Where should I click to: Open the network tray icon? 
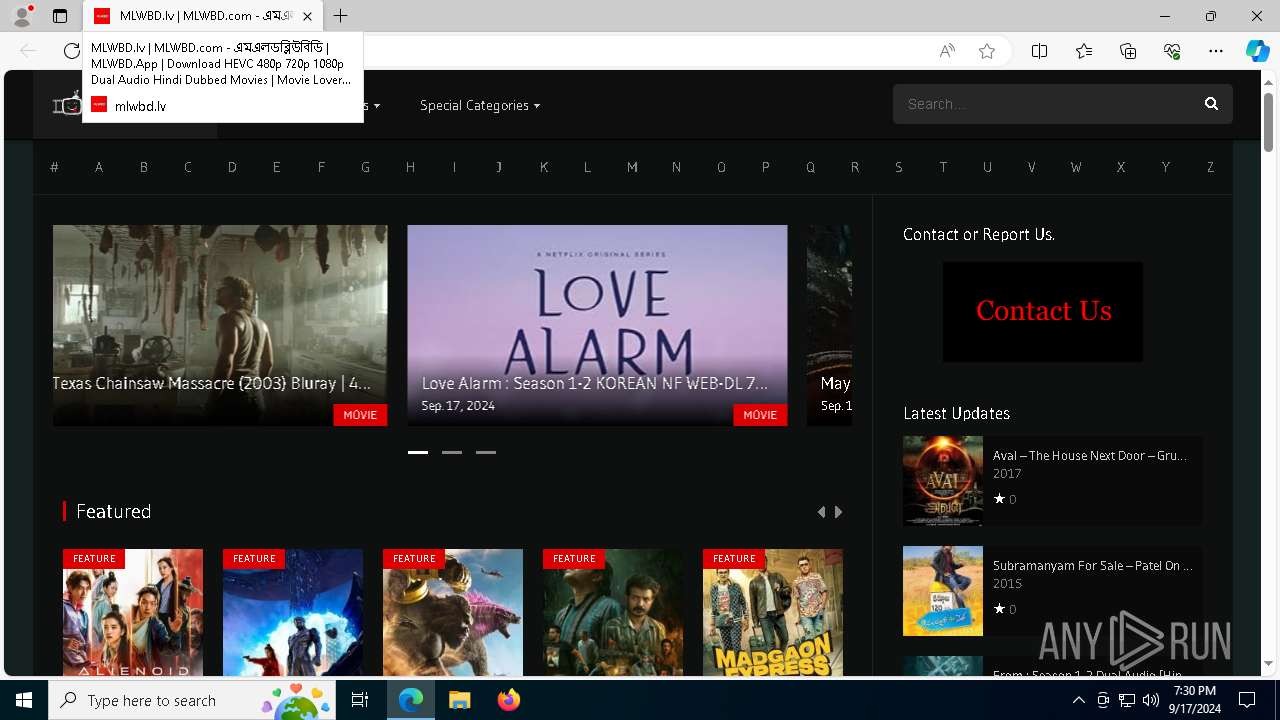point(1127,700)
